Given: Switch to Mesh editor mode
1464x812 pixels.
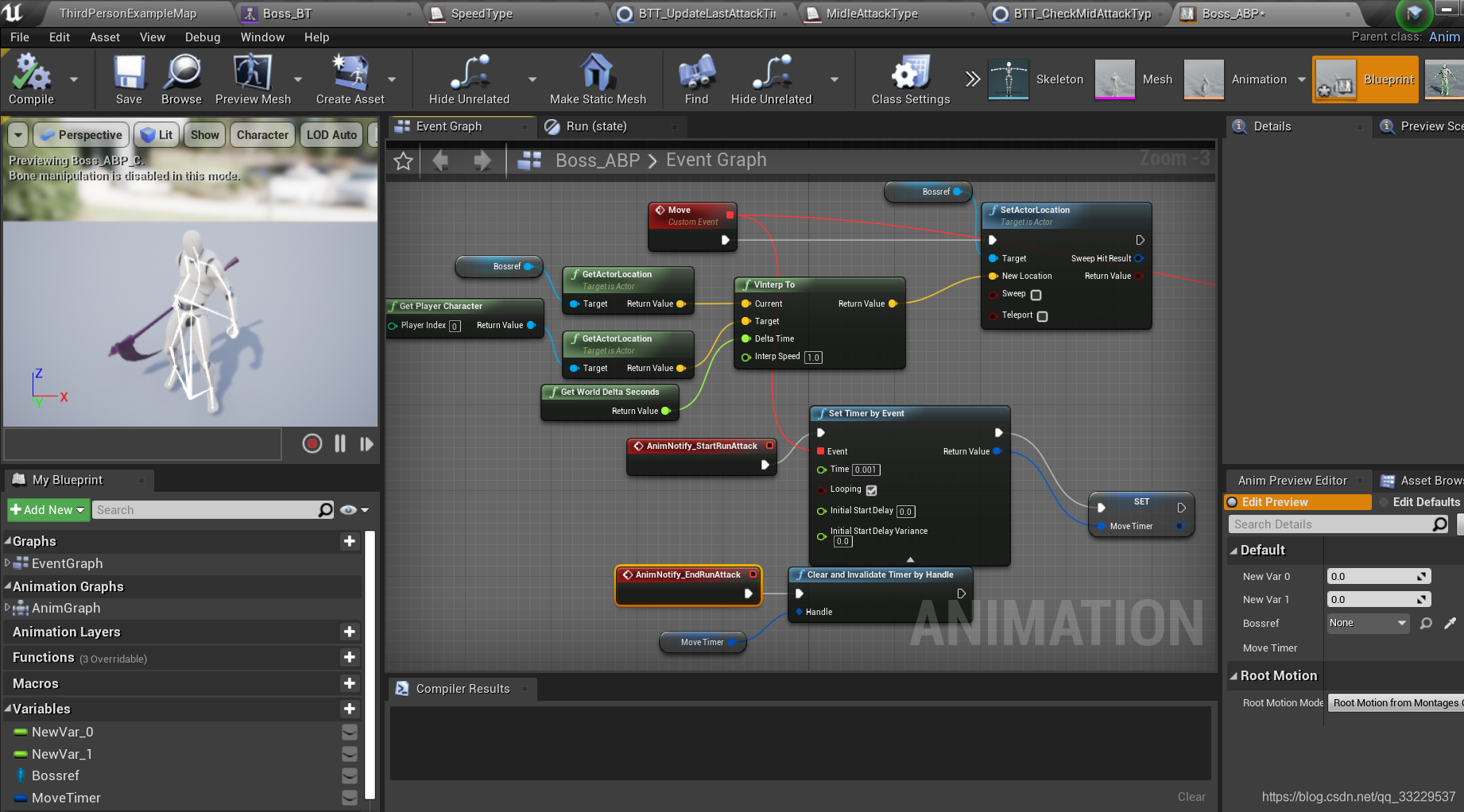Looking at the screenshot, I should pos(1134,79).
